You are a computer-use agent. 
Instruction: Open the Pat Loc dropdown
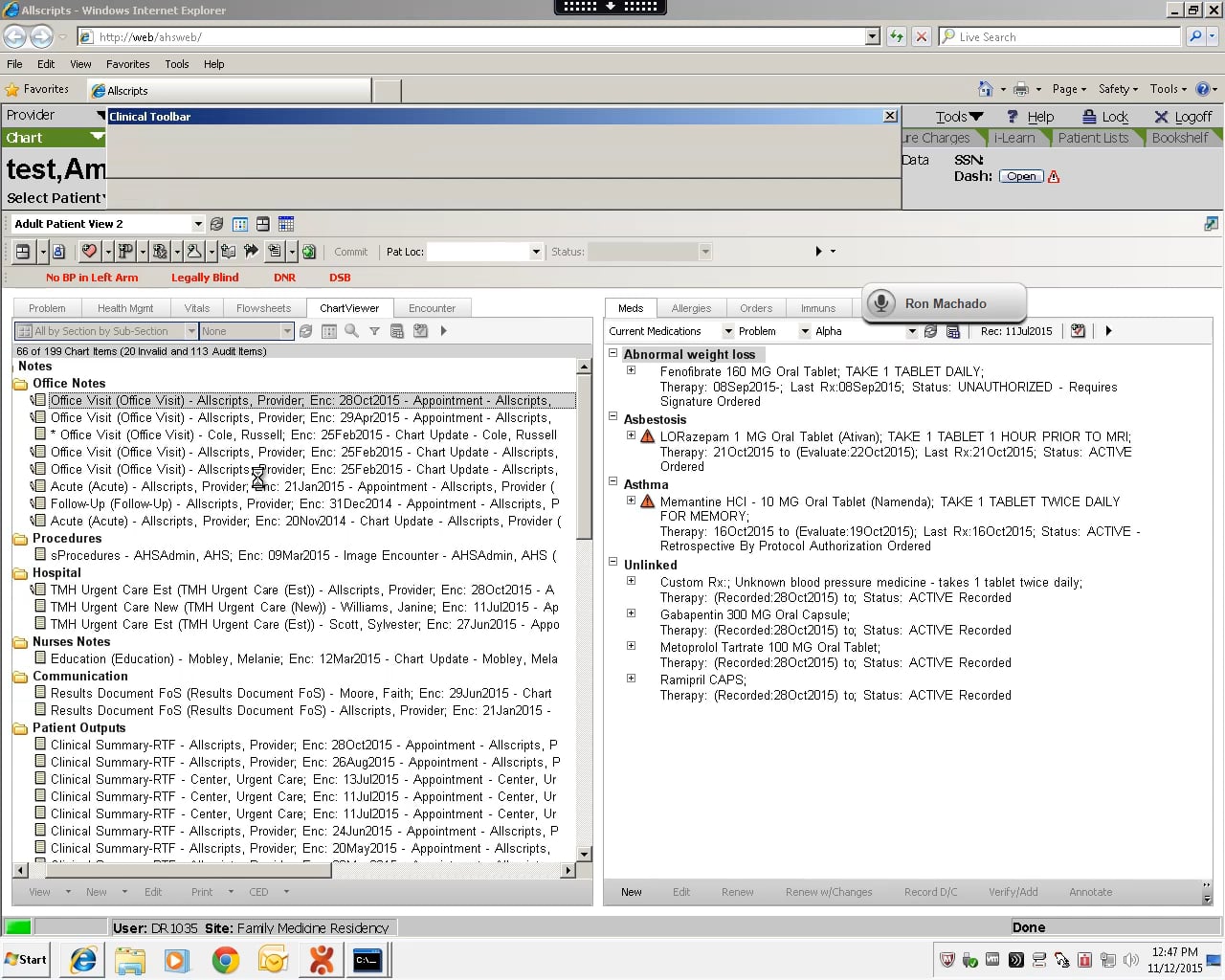point(536,252)
